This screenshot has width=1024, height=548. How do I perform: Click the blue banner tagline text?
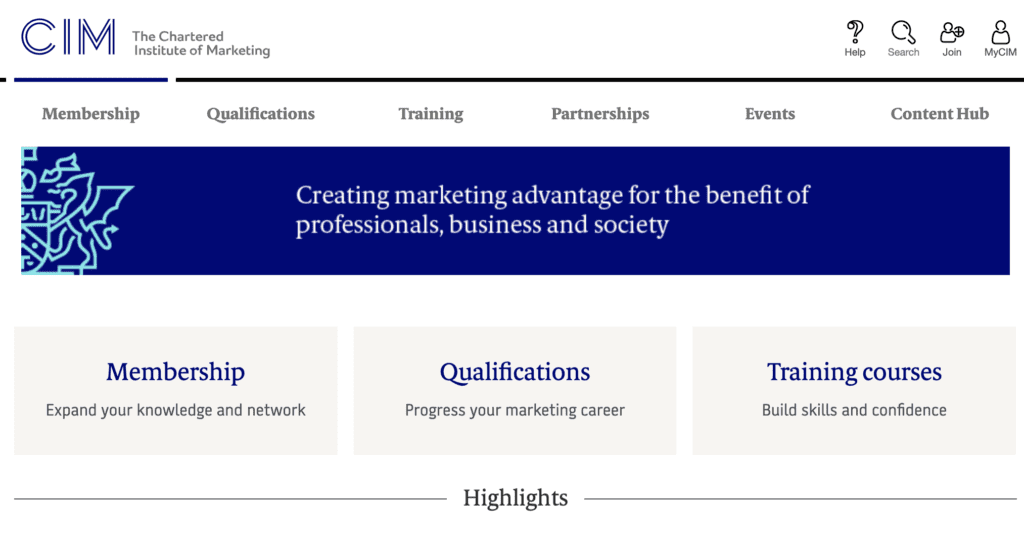[552, 210]
